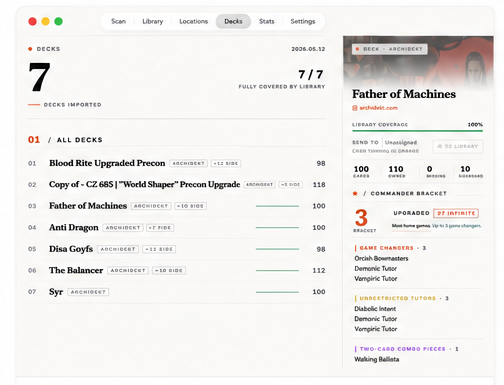Click the Archidekt link icon
Viewport: 504px width, 385px height.
[x=355, y=108]
